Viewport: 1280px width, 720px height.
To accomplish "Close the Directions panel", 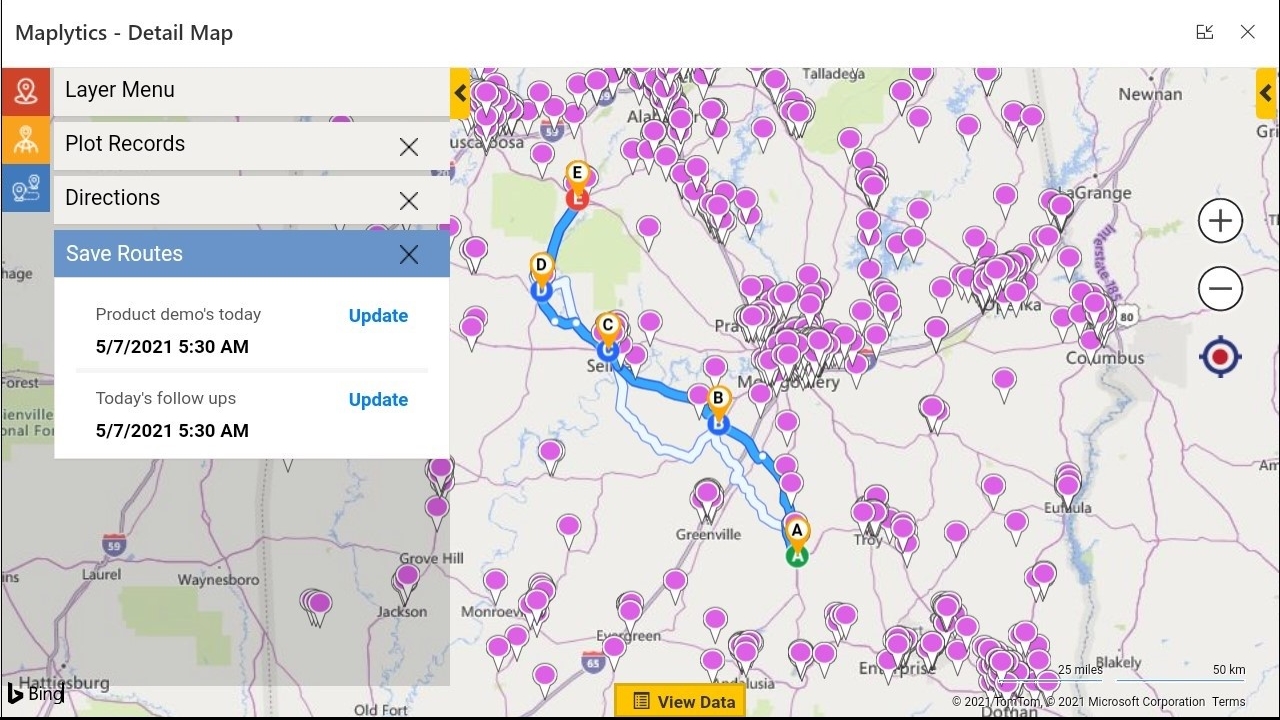I will coord(409,201).
